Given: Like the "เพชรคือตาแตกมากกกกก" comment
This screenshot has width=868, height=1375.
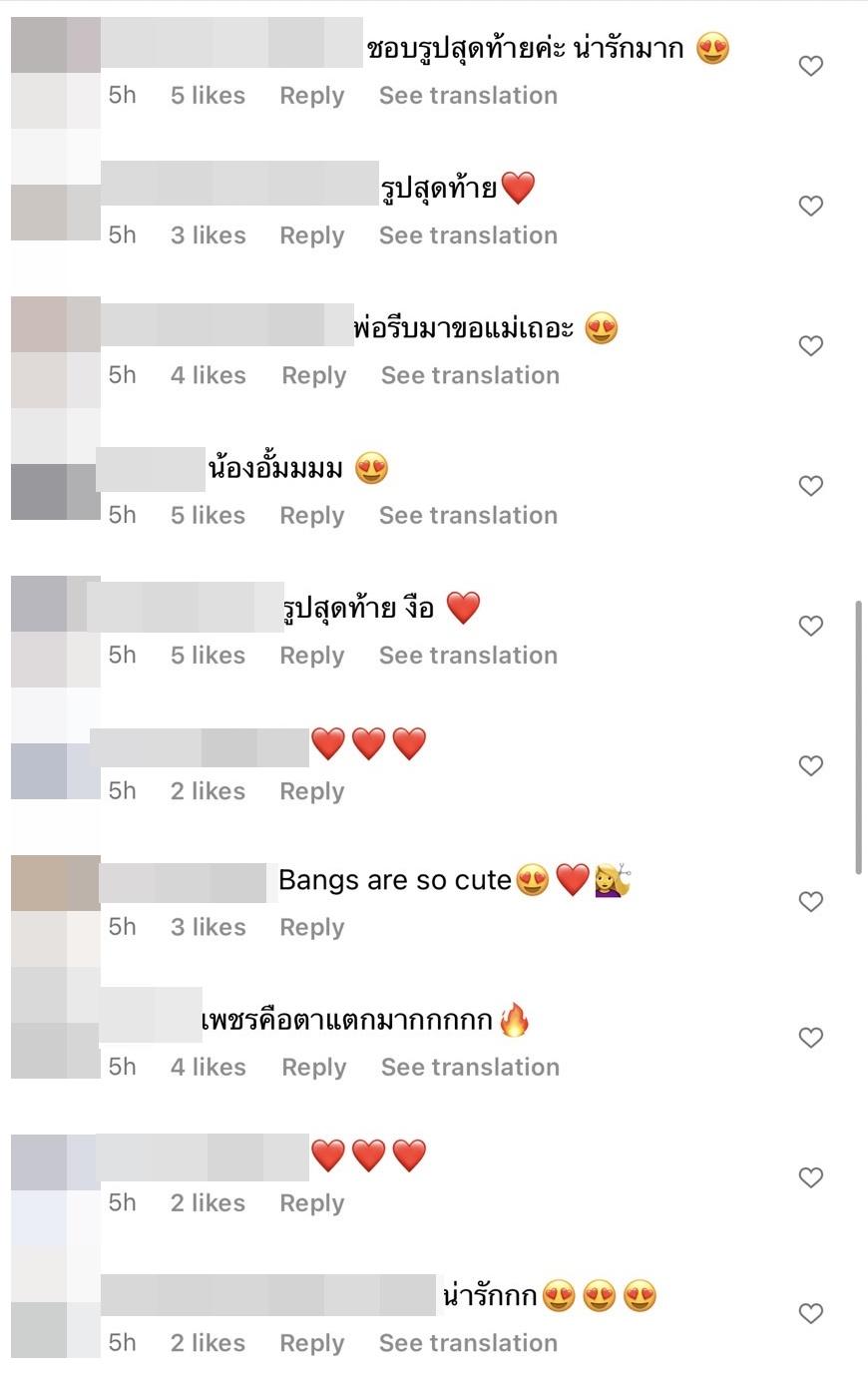Looking at the screenshot, I should pyautogui.click(x=811, y=1038).
